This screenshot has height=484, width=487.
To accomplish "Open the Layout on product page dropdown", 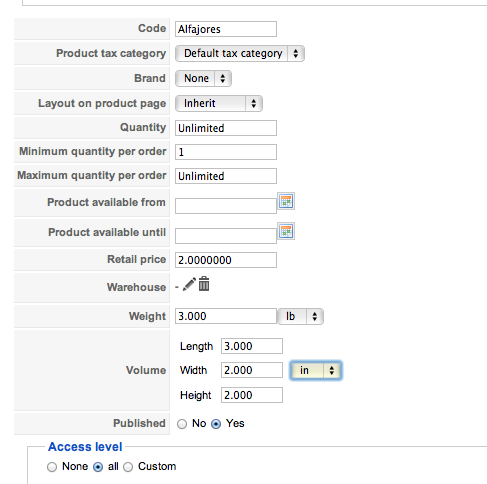I will 219,103.
